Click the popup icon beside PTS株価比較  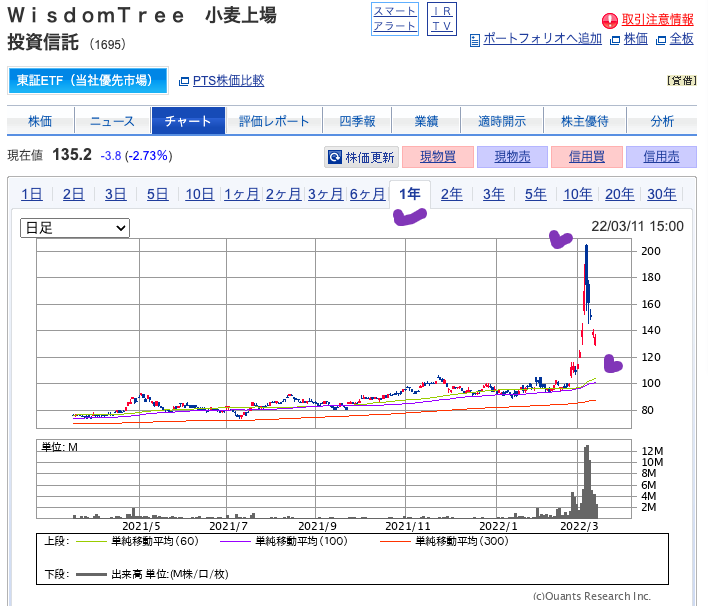pyautogui.click(x=183, y=82)
